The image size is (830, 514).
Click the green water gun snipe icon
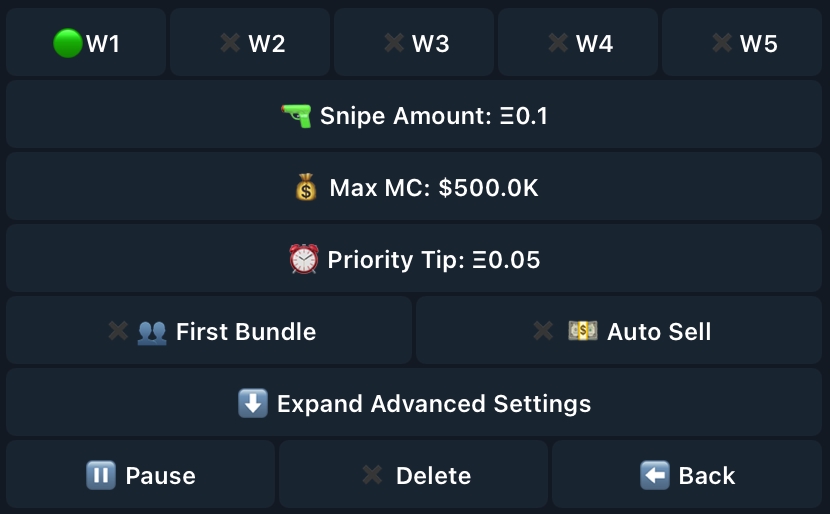pos(296,115)
